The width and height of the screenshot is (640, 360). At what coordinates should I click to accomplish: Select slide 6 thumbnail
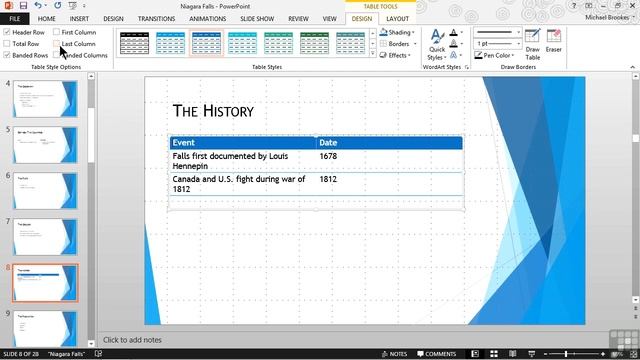[x=45, y=191]
